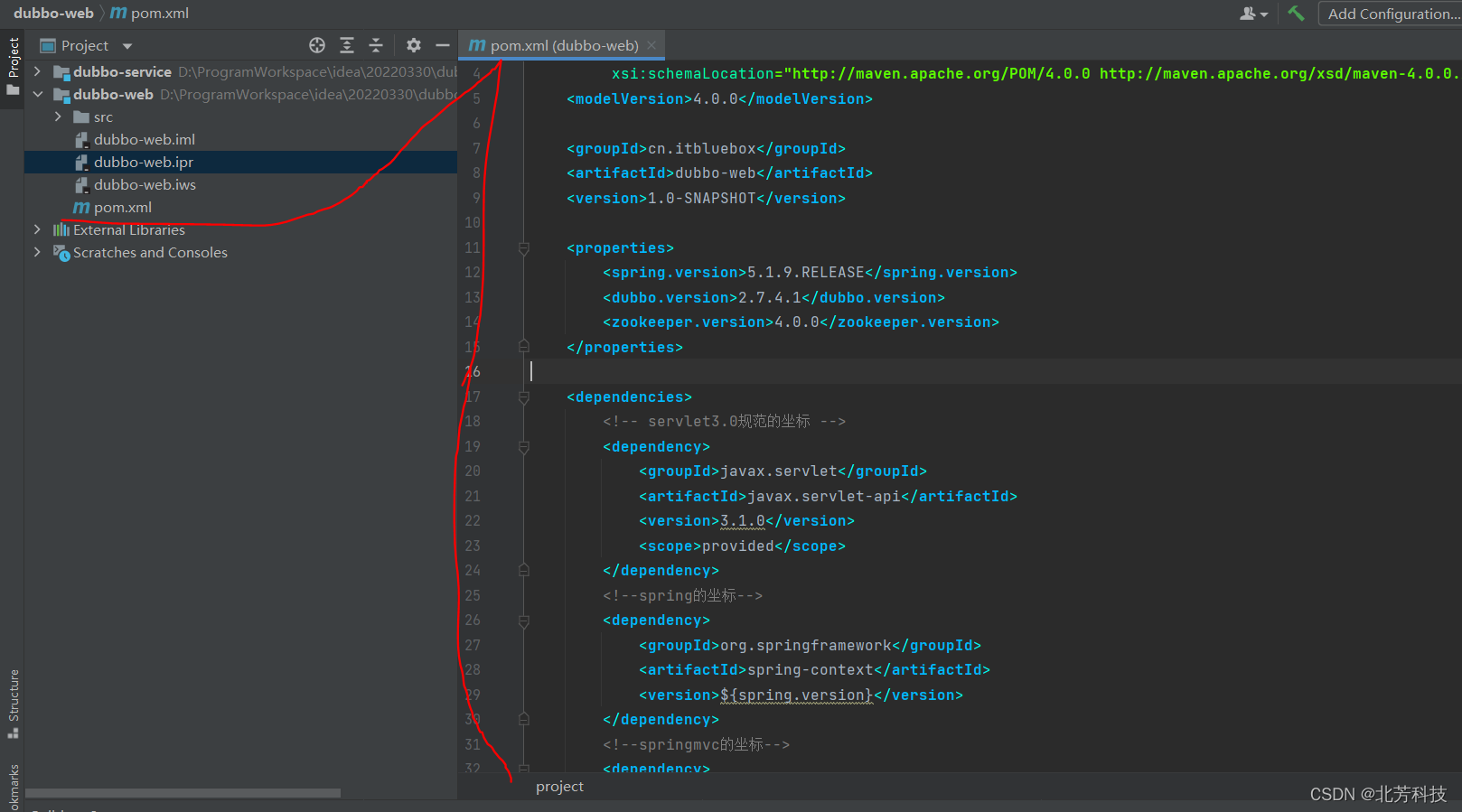This screenshot has width=1462, height=812.
Task: Click the fold end marker at line 24
Action: click(x=524, y=571)
